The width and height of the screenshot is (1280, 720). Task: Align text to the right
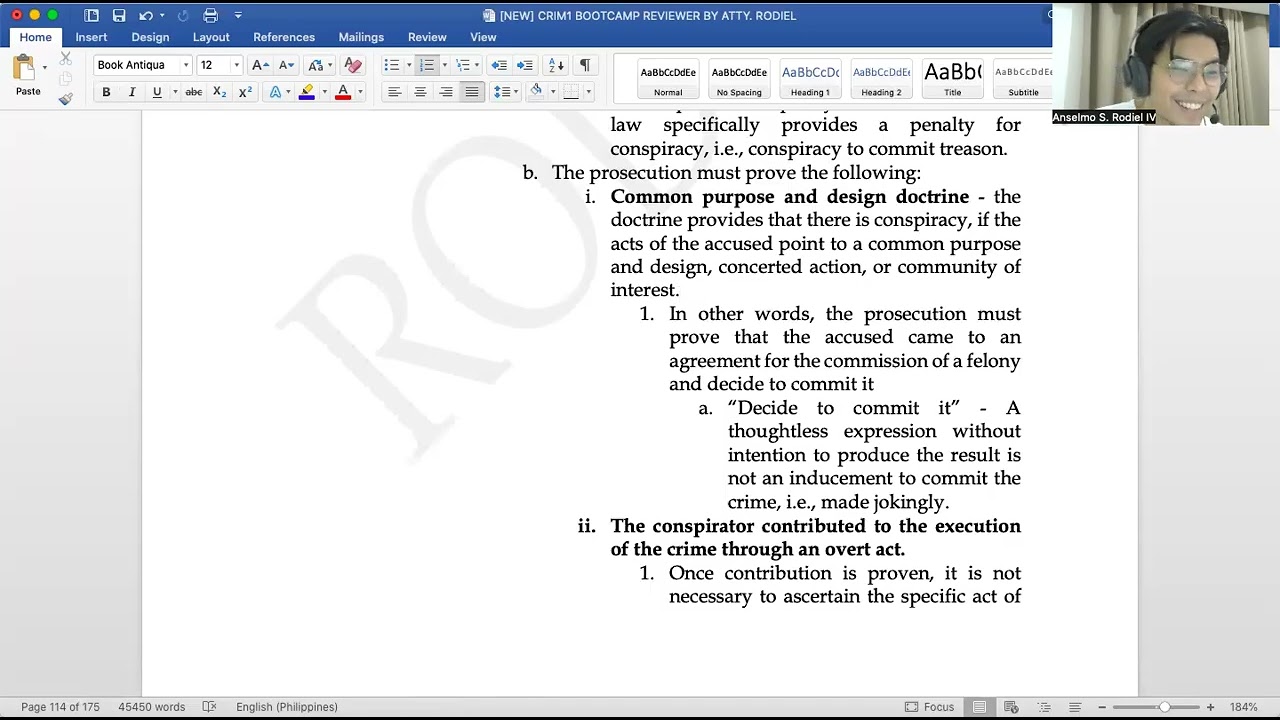(x=446, y=92)
